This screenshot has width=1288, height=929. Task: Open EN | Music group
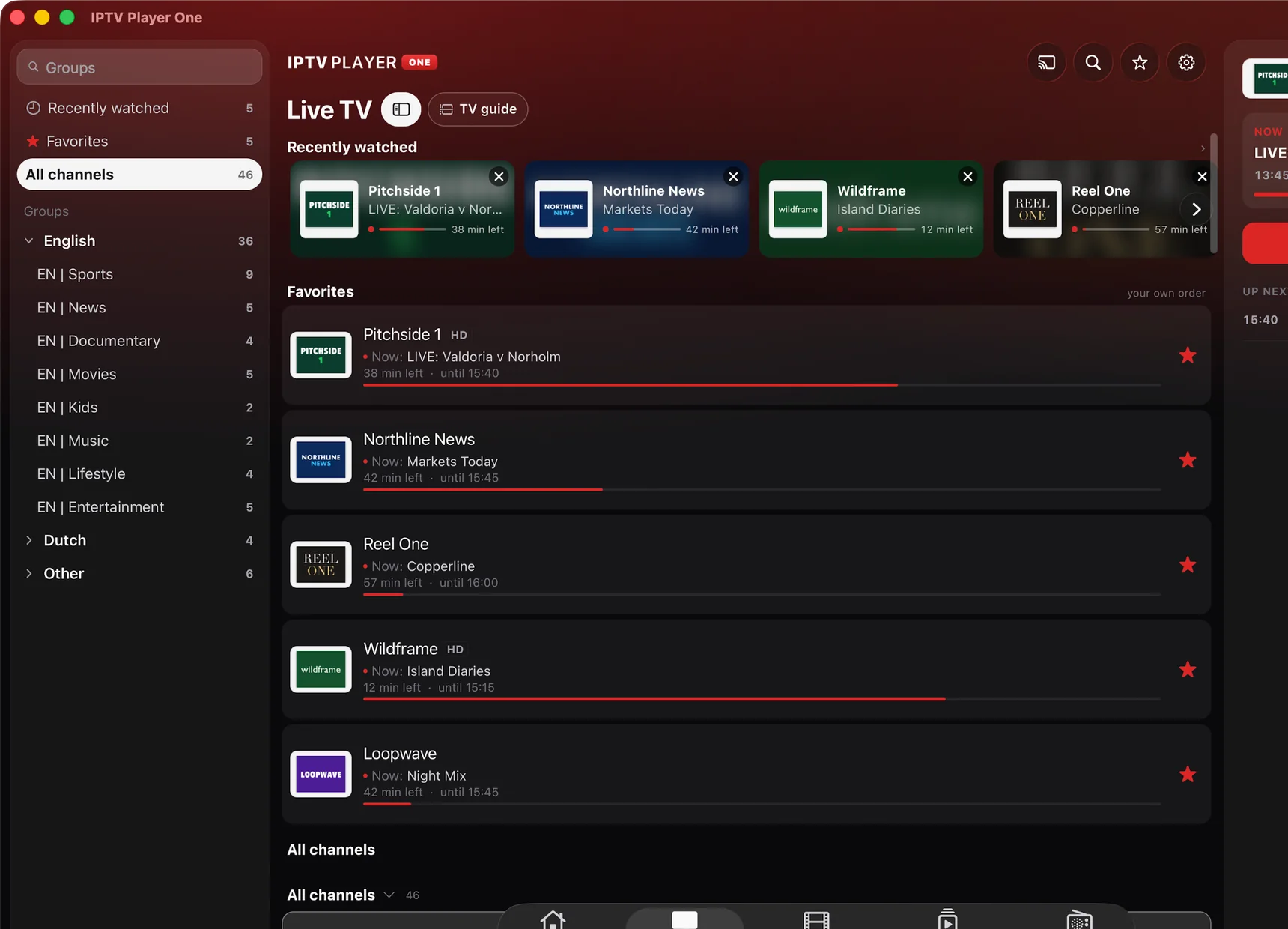pos(139,441)
